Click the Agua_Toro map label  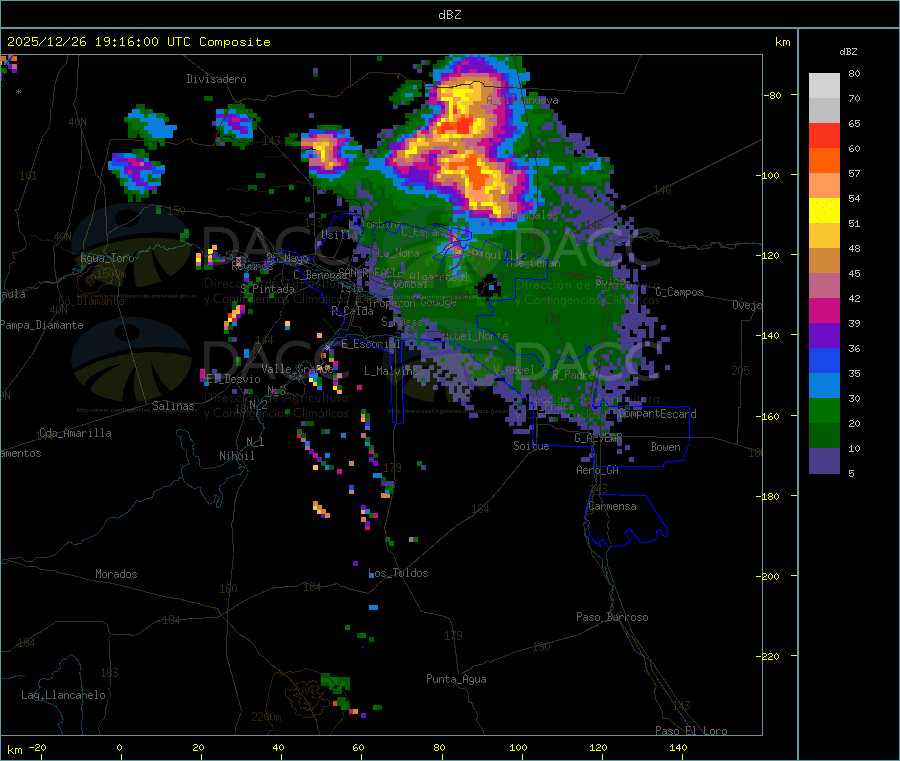[107, 258]
